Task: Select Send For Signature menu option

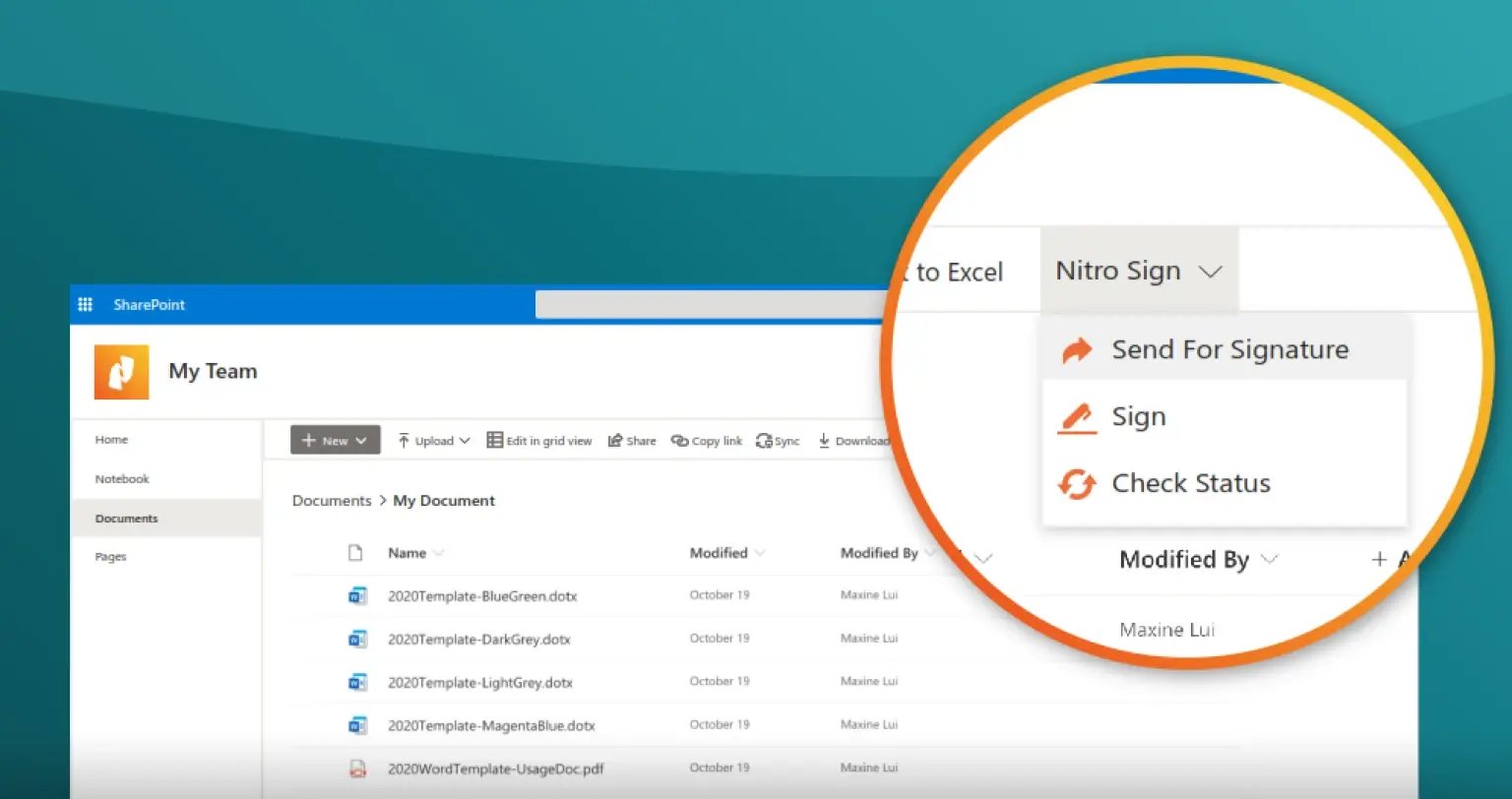Action: click(x=1228, y=350)
